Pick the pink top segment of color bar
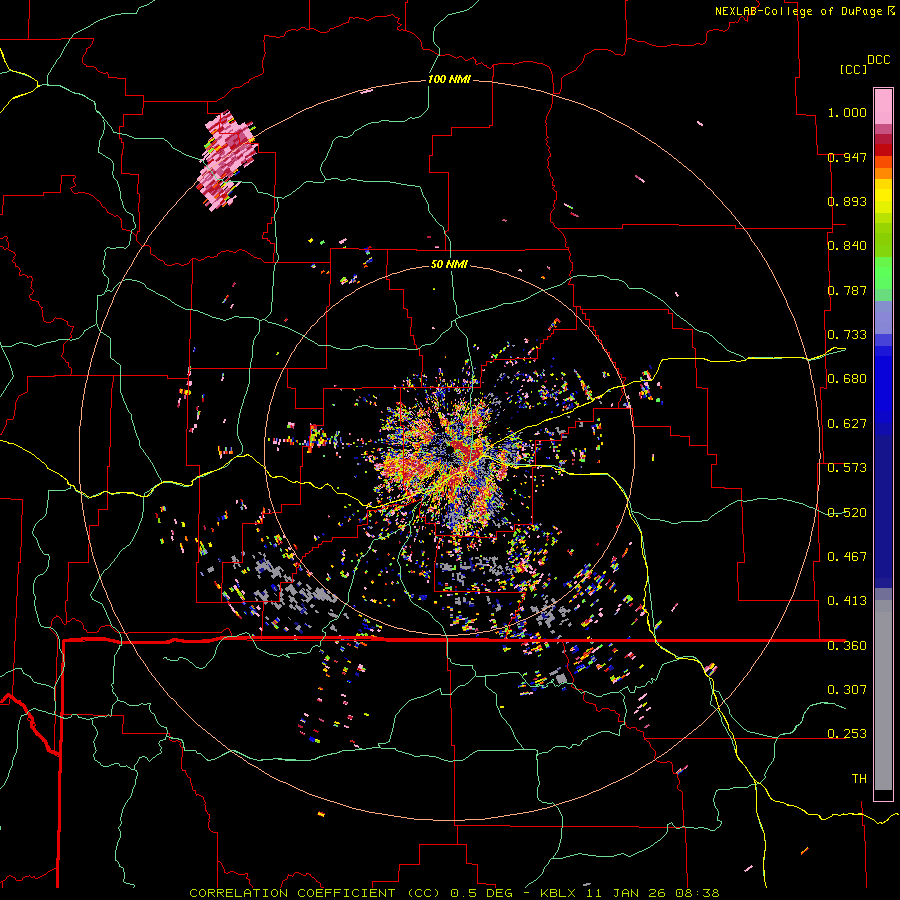This screenshot has width=900, height=900. coord(883,106)
